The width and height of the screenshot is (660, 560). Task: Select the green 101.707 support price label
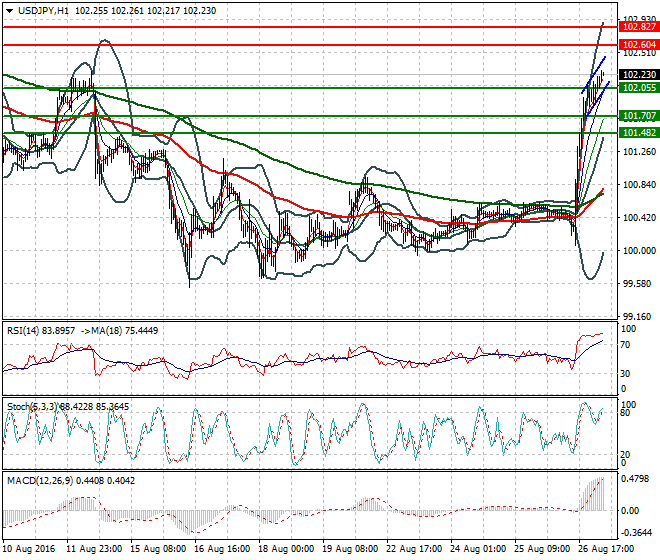click(639, 116)
